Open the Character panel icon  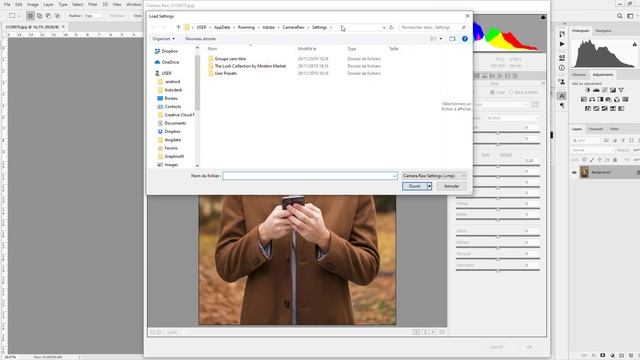[x=562, y=96]
